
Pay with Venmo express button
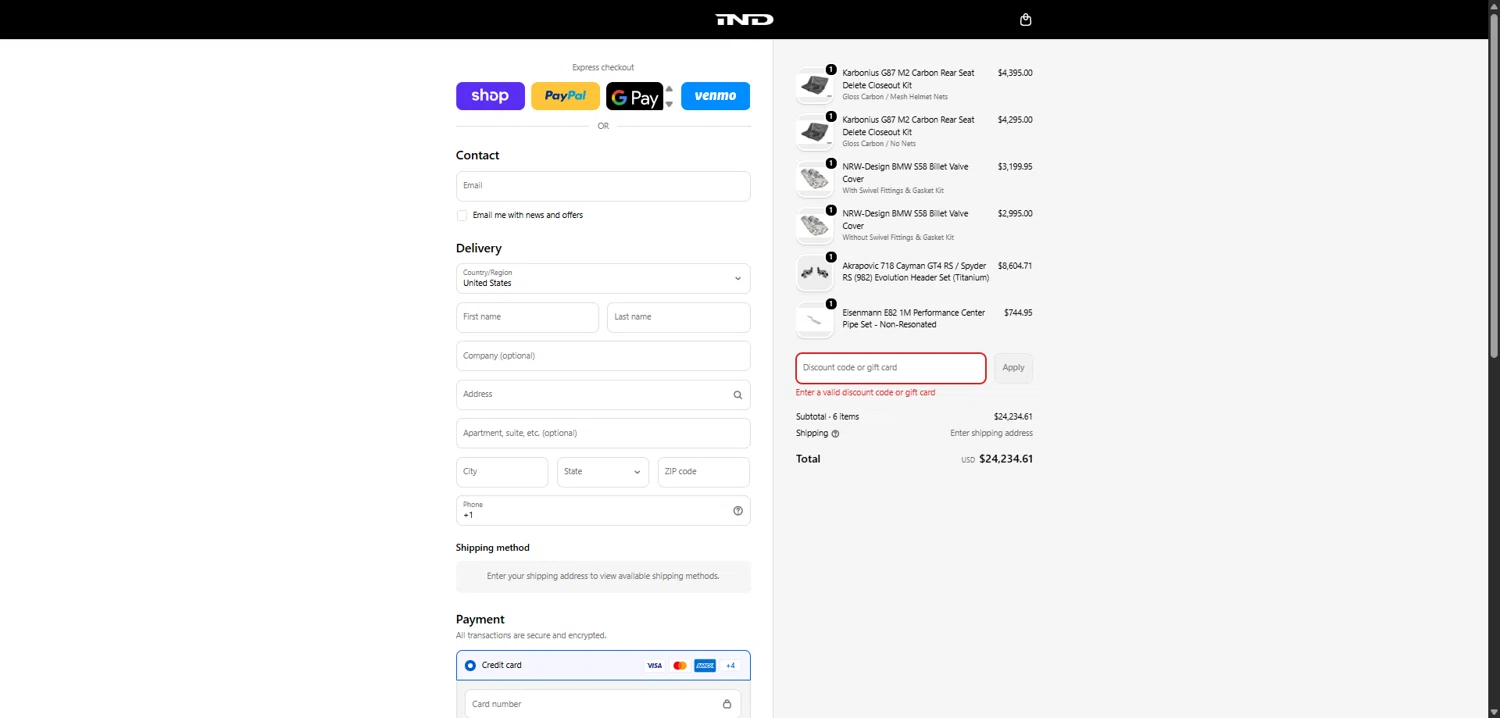pos(715,96)
